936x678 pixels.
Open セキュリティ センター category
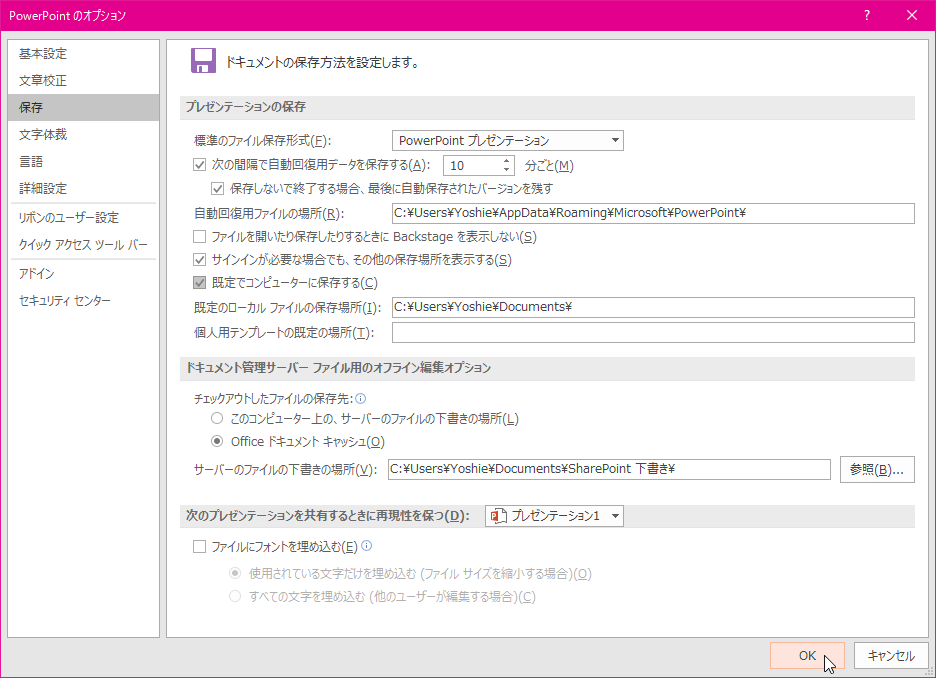tap(84, 300)
